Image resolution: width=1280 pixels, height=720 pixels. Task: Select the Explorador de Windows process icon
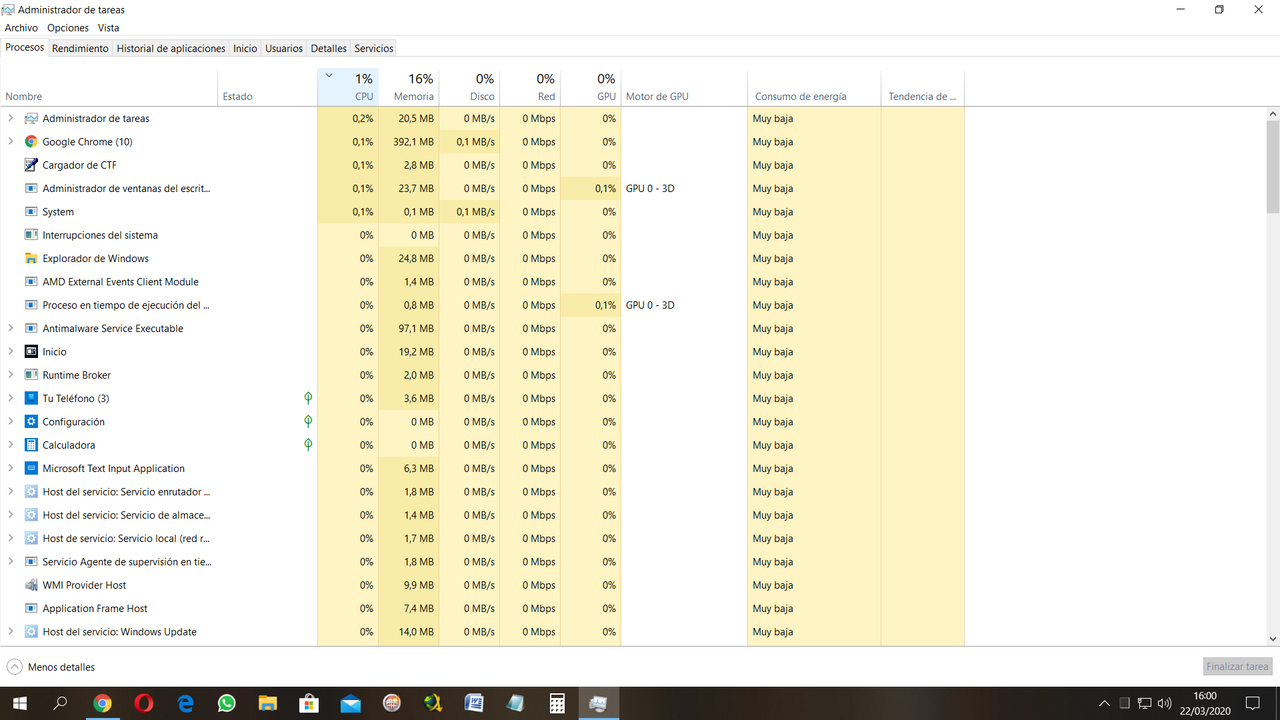point(31,258)
